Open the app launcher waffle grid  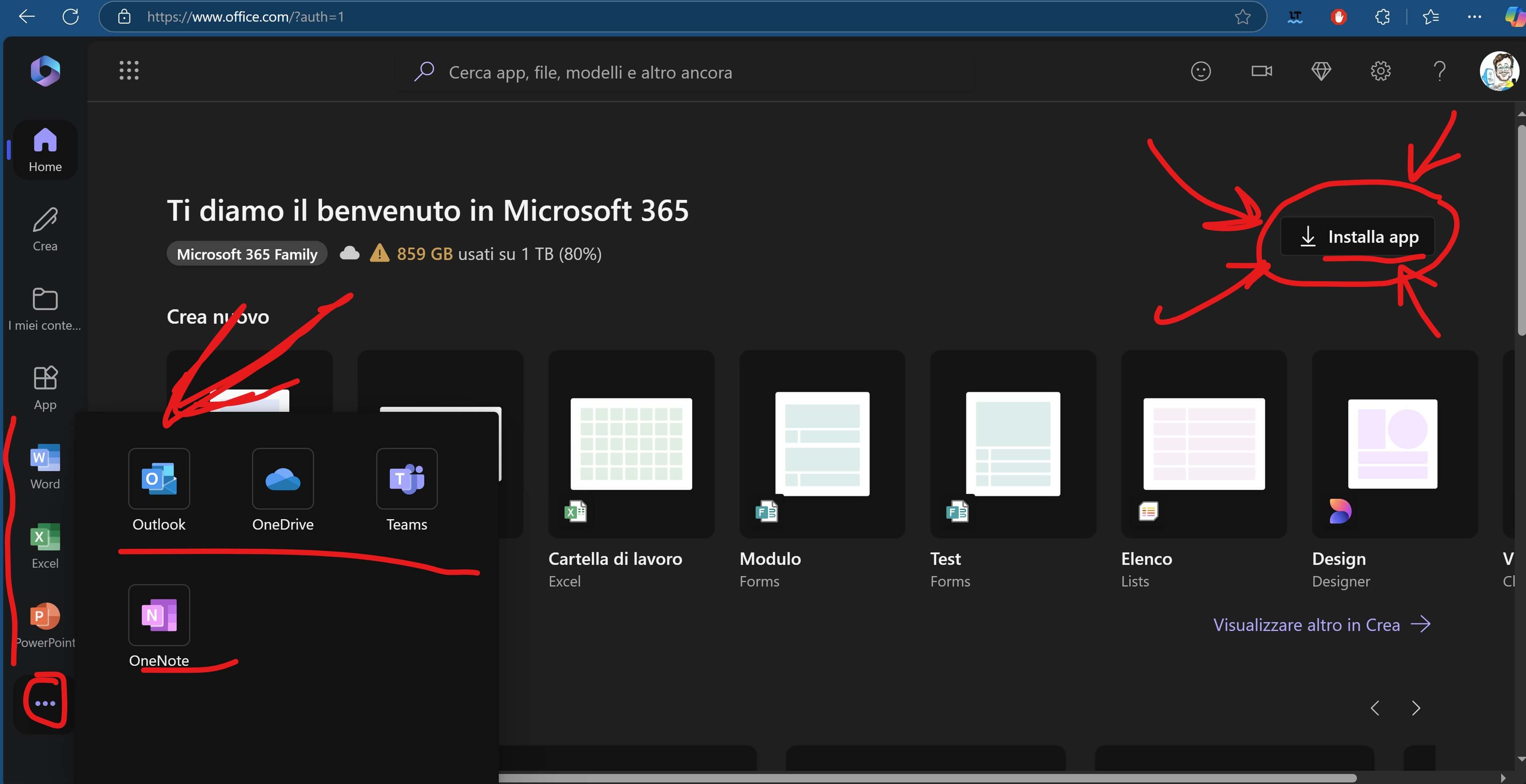(x=129, y=71)
